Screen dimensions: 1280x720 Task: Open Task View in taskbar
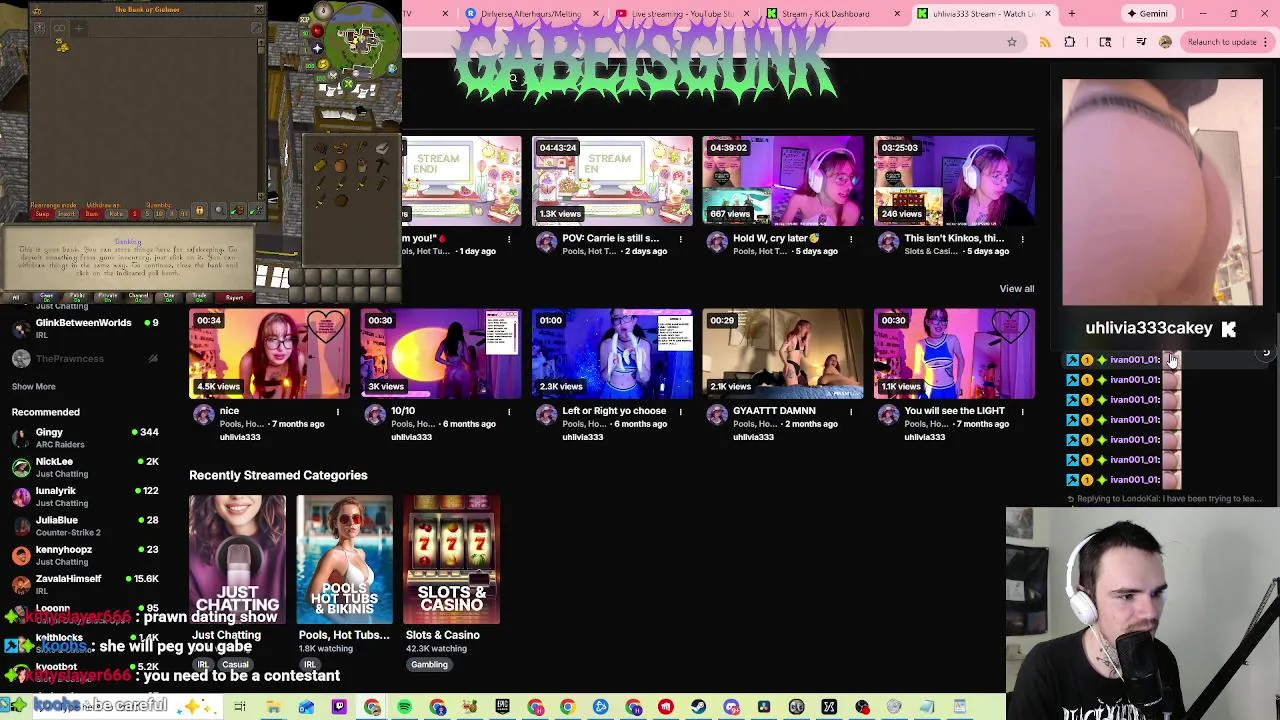(240, 707)
